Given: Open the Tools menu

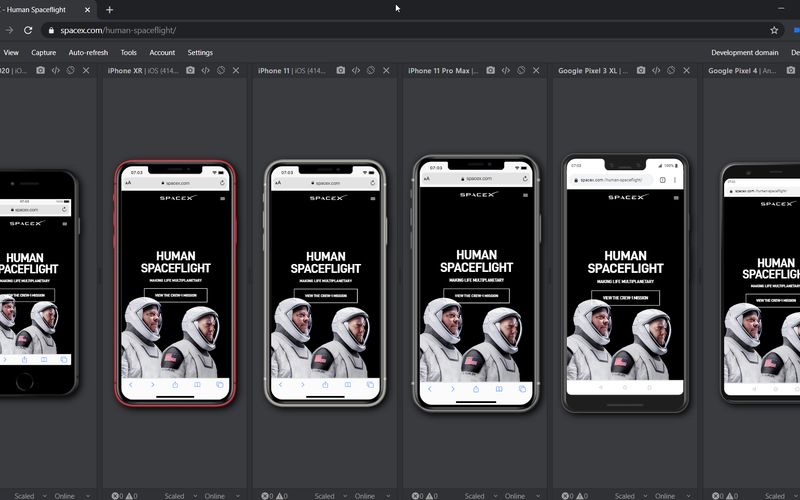Looking at the screenshot, I should coord(129,53).
